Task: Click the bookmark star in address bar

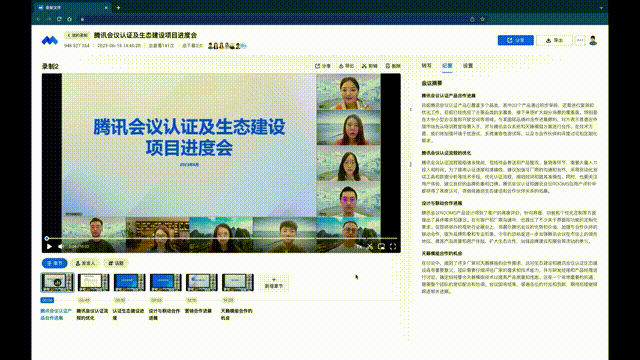Action: pos(482,19)
